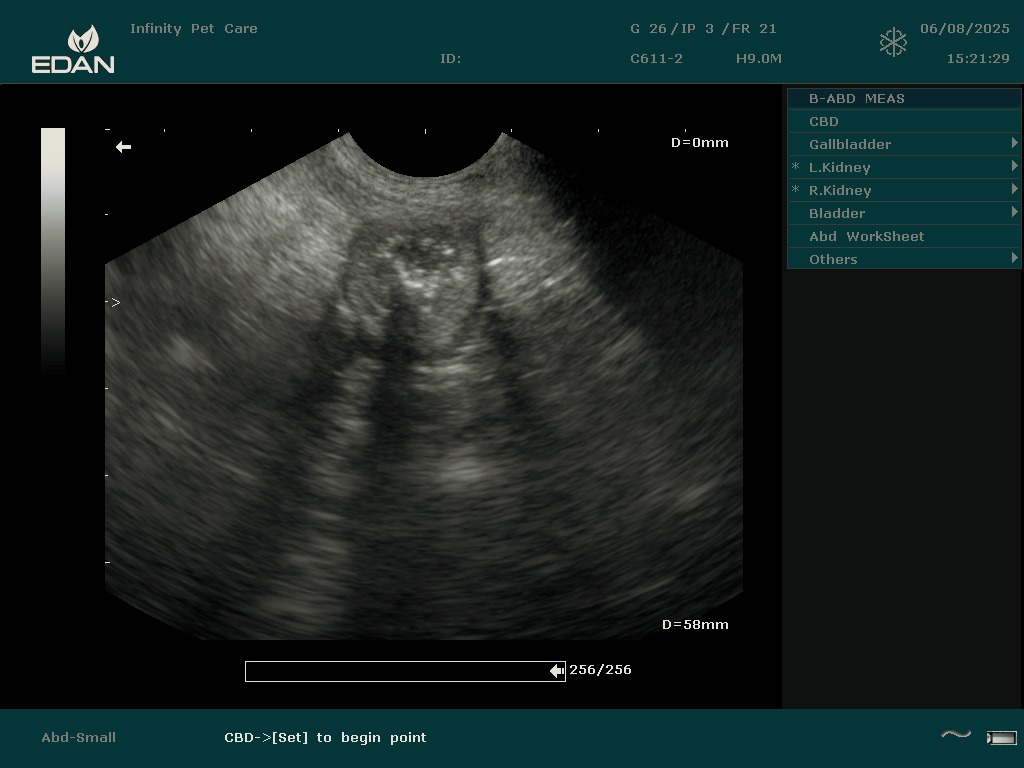This screenshot has height=768, width=1024.
Task: Click the battery status icon
Action: tap(1001, 738)
